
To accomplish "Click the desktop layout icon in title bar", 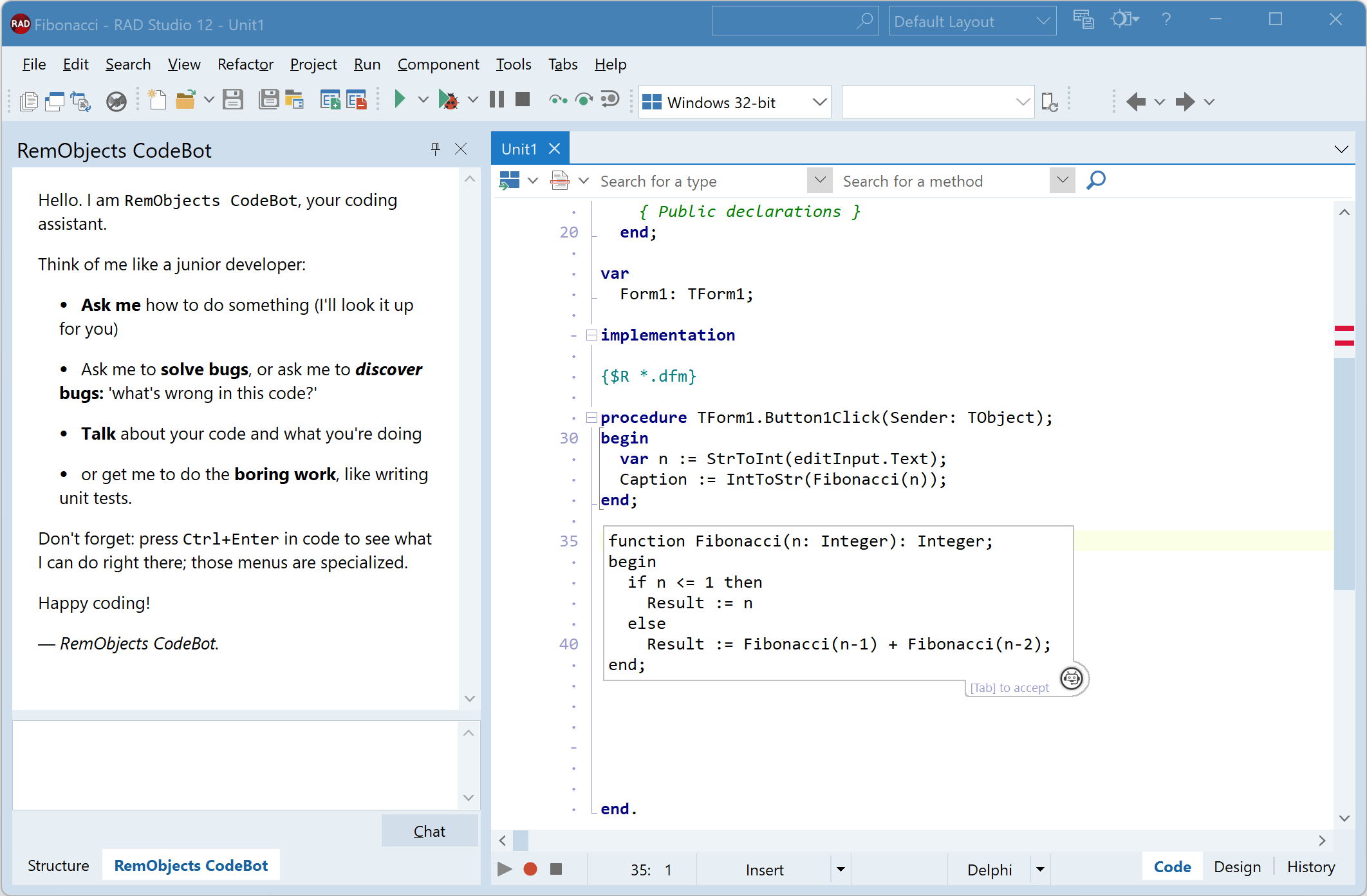I will (1084, 20).
